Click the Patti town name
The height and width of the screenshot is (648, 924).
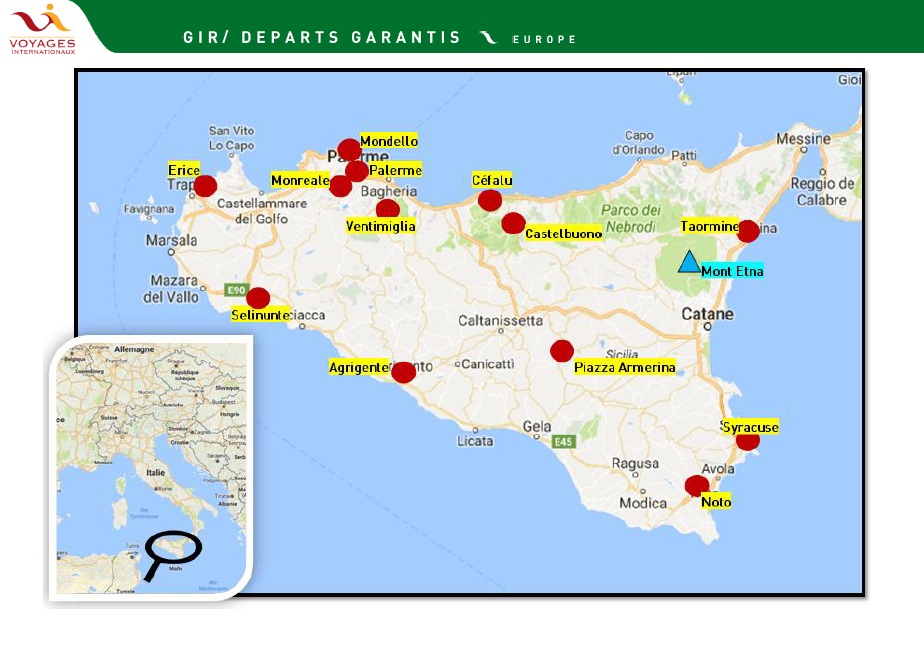[684, 156]
